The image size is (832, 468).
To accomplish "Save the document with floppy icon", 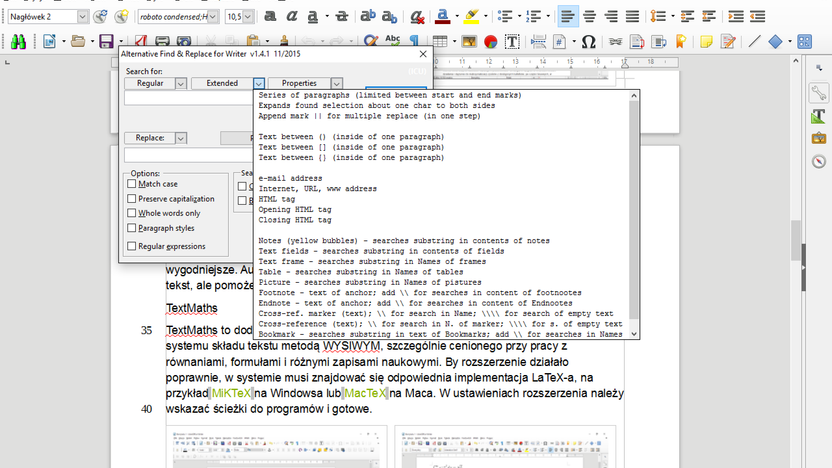I will tap(106, 41).
